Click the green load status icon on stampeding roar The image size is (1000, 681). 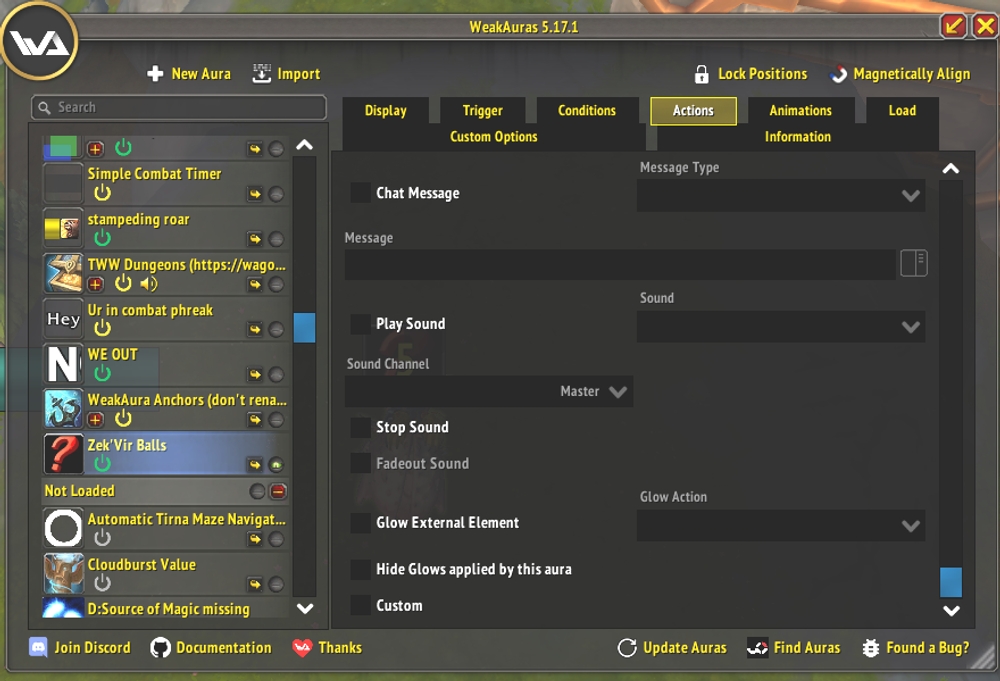[x=102, y=238]
